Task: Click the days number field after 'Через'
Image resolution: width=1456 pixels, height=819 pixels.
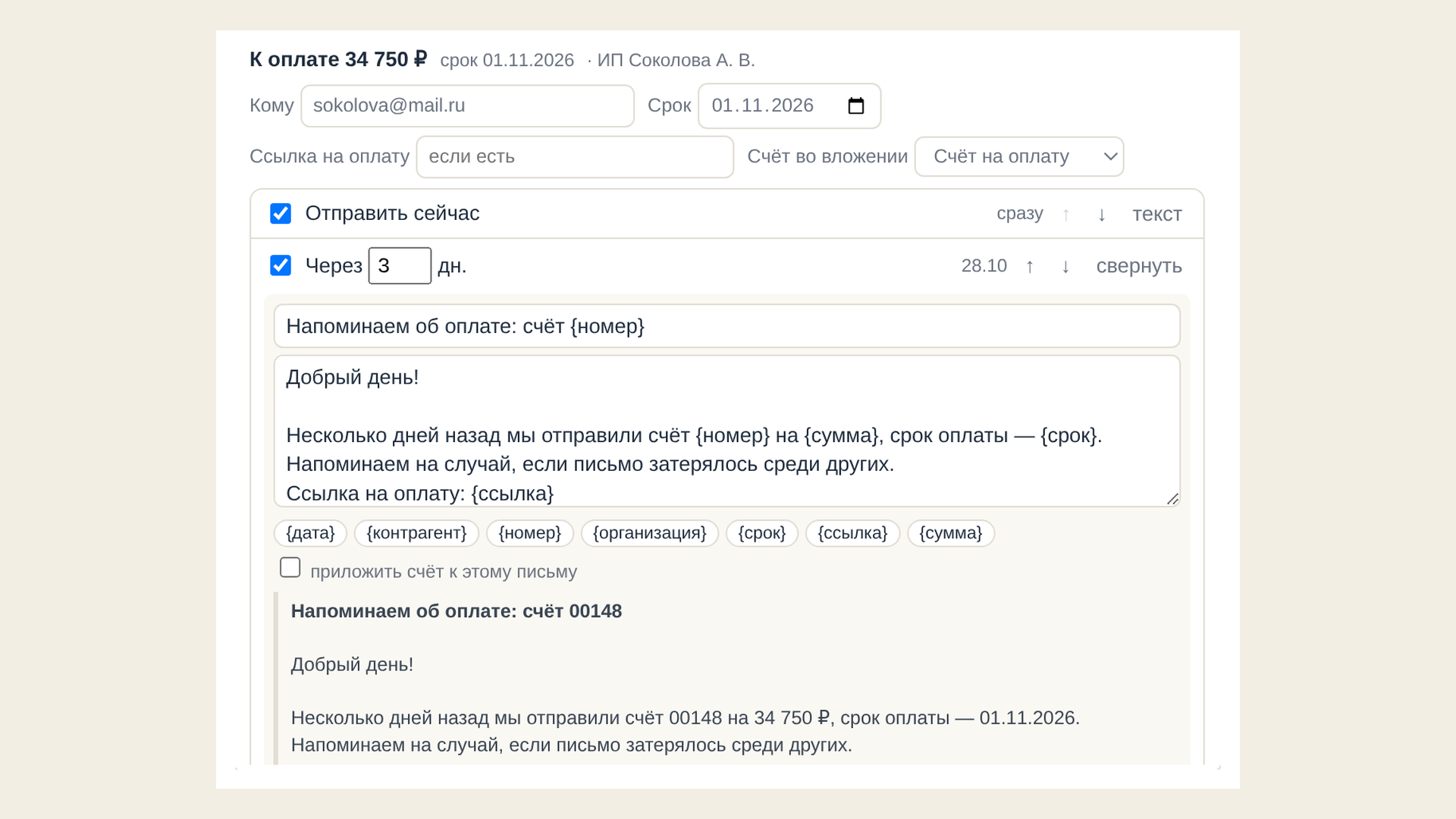Action: 400,265
